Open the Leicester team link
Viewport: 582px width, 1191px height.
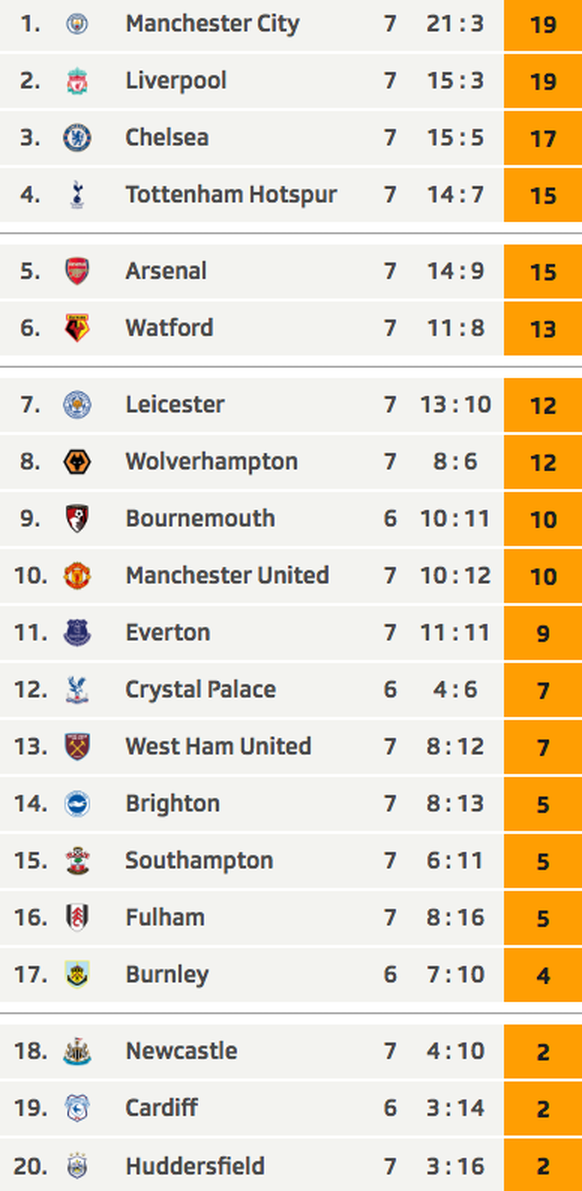(x=175, y=404)
